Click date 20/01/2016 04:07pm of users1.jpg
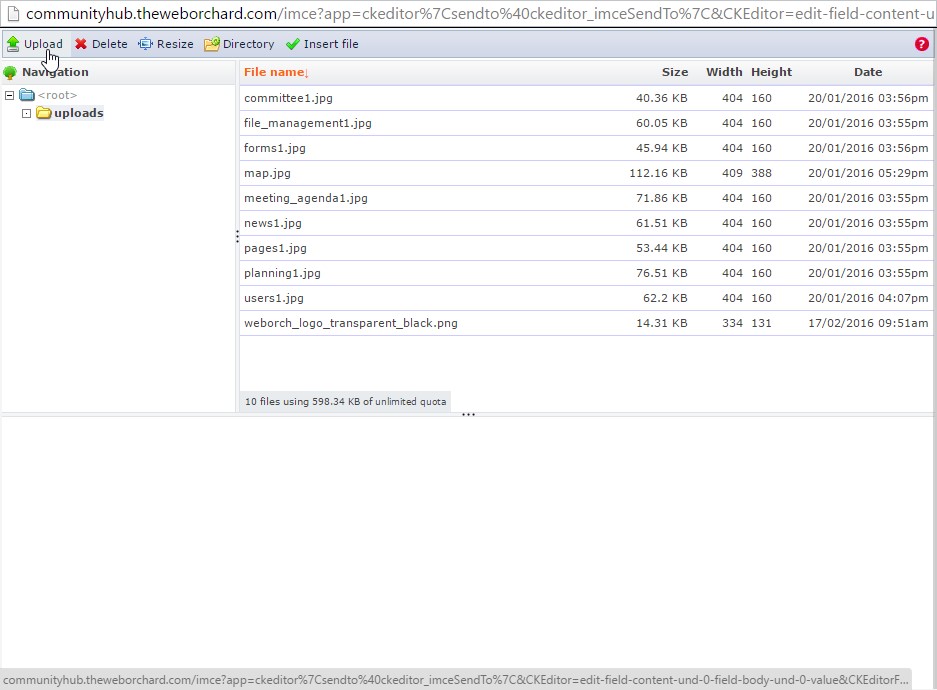 (868, 299)
